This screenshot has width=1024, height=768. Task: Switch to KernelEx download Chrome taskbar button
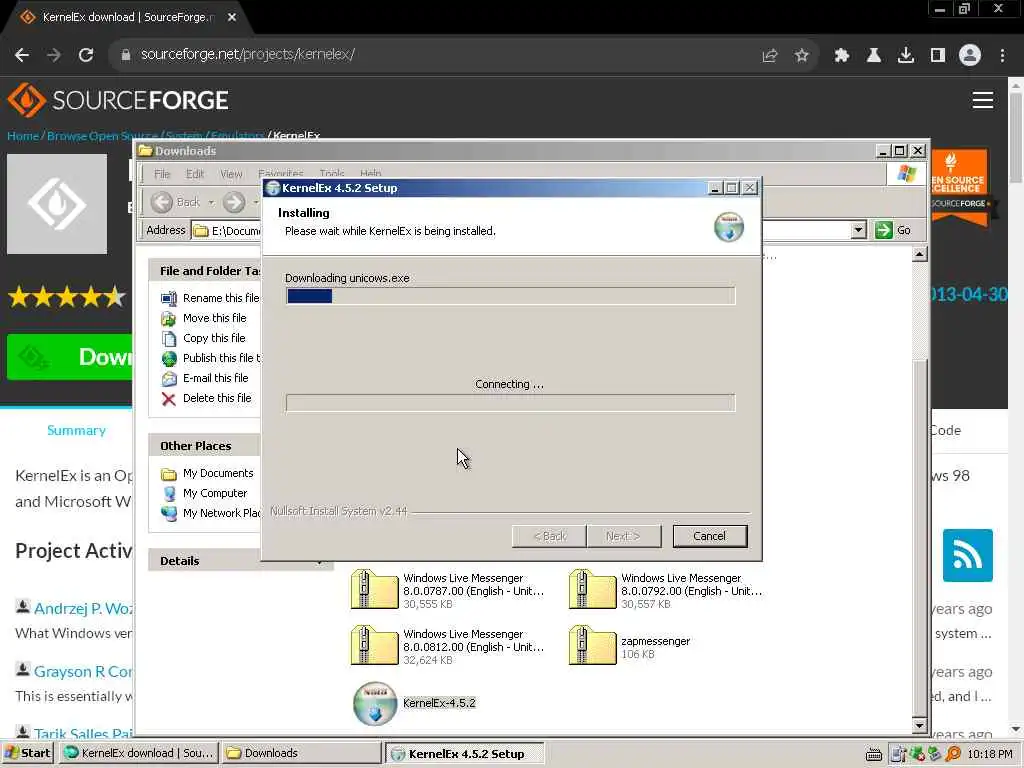[x=138, y=753]
